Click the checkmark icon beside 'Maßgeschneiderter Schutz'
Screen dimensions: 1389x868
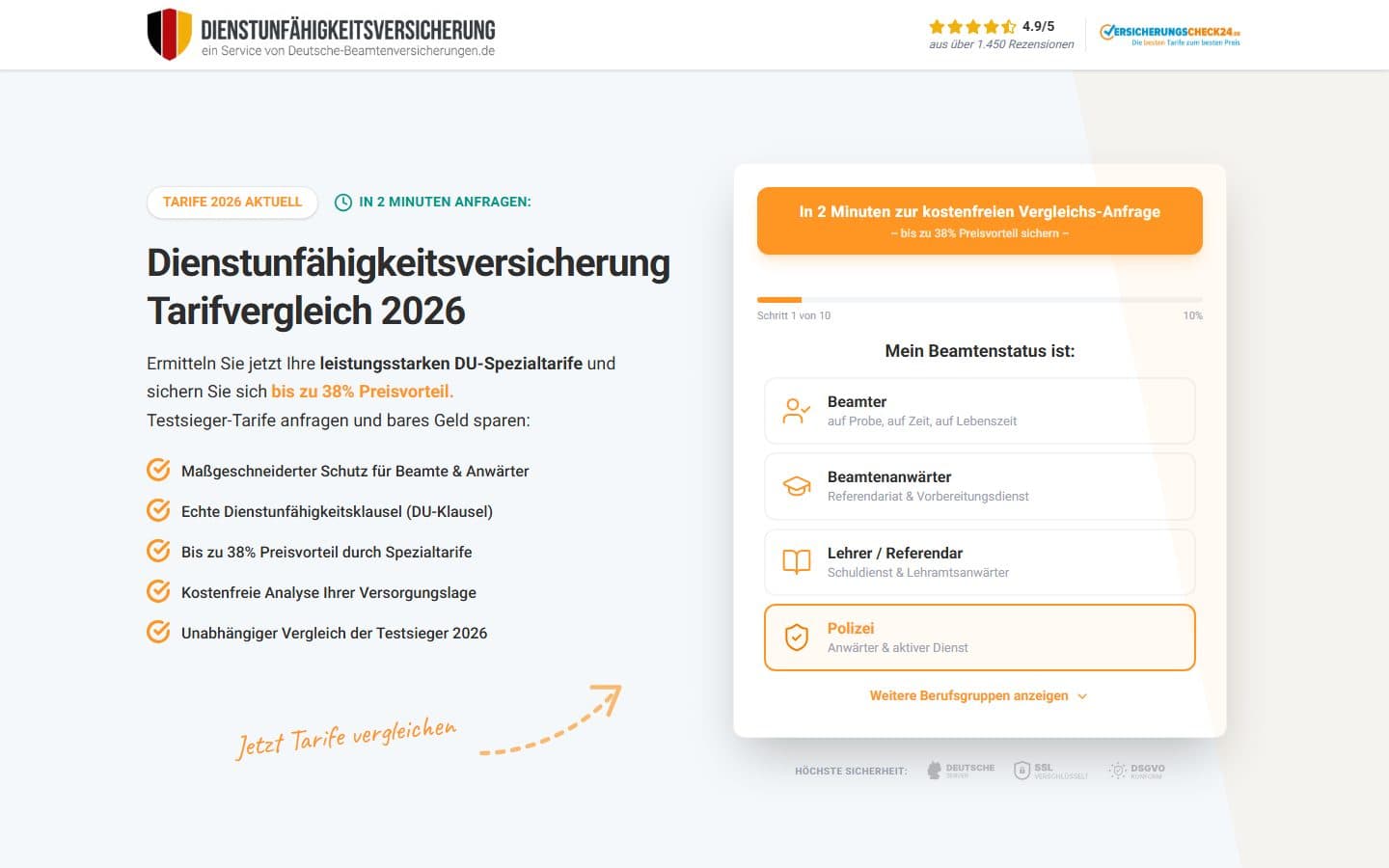158,470
